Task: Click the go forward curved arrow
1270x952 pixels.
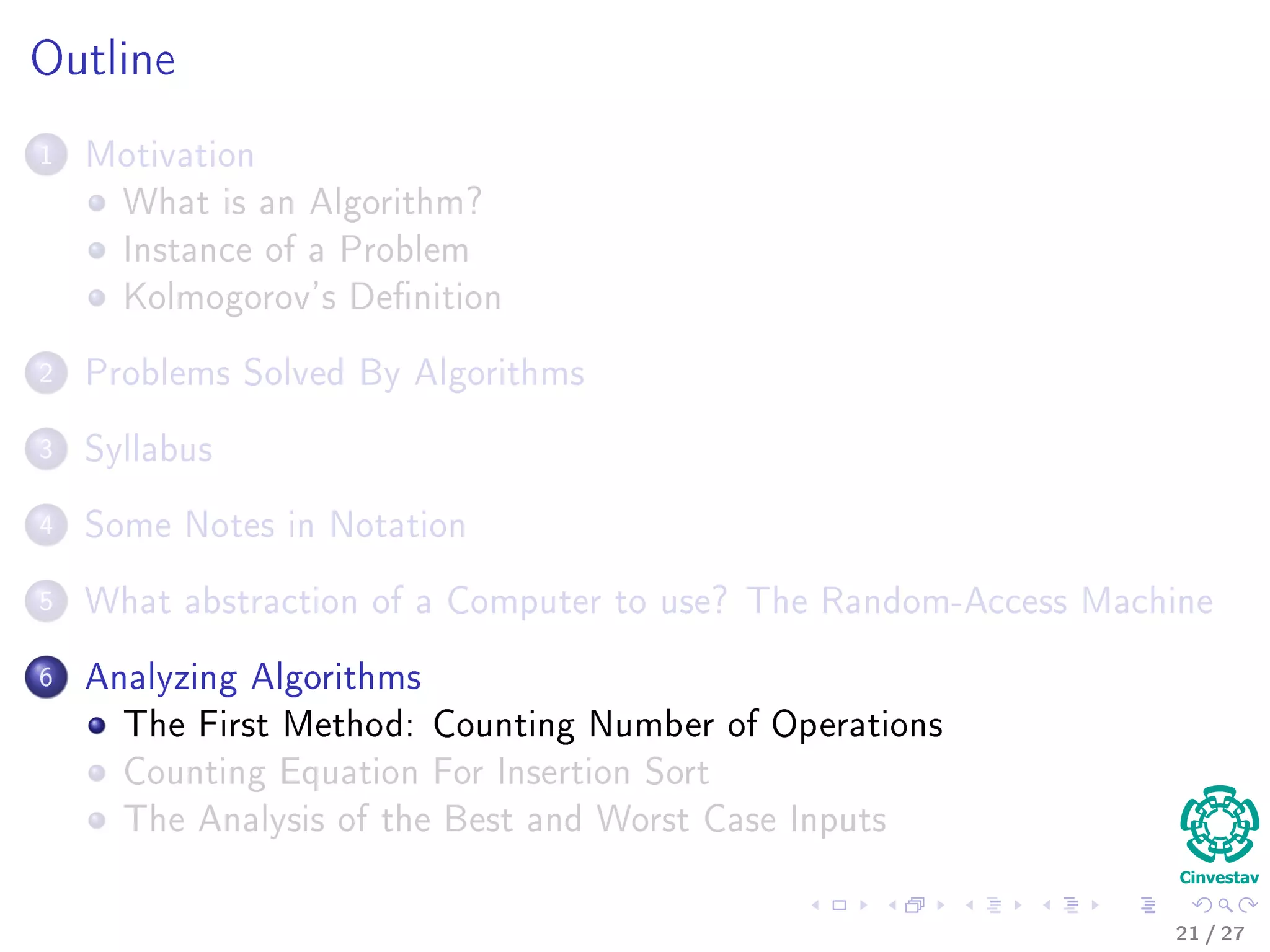Action: [x=1248, y=906]
